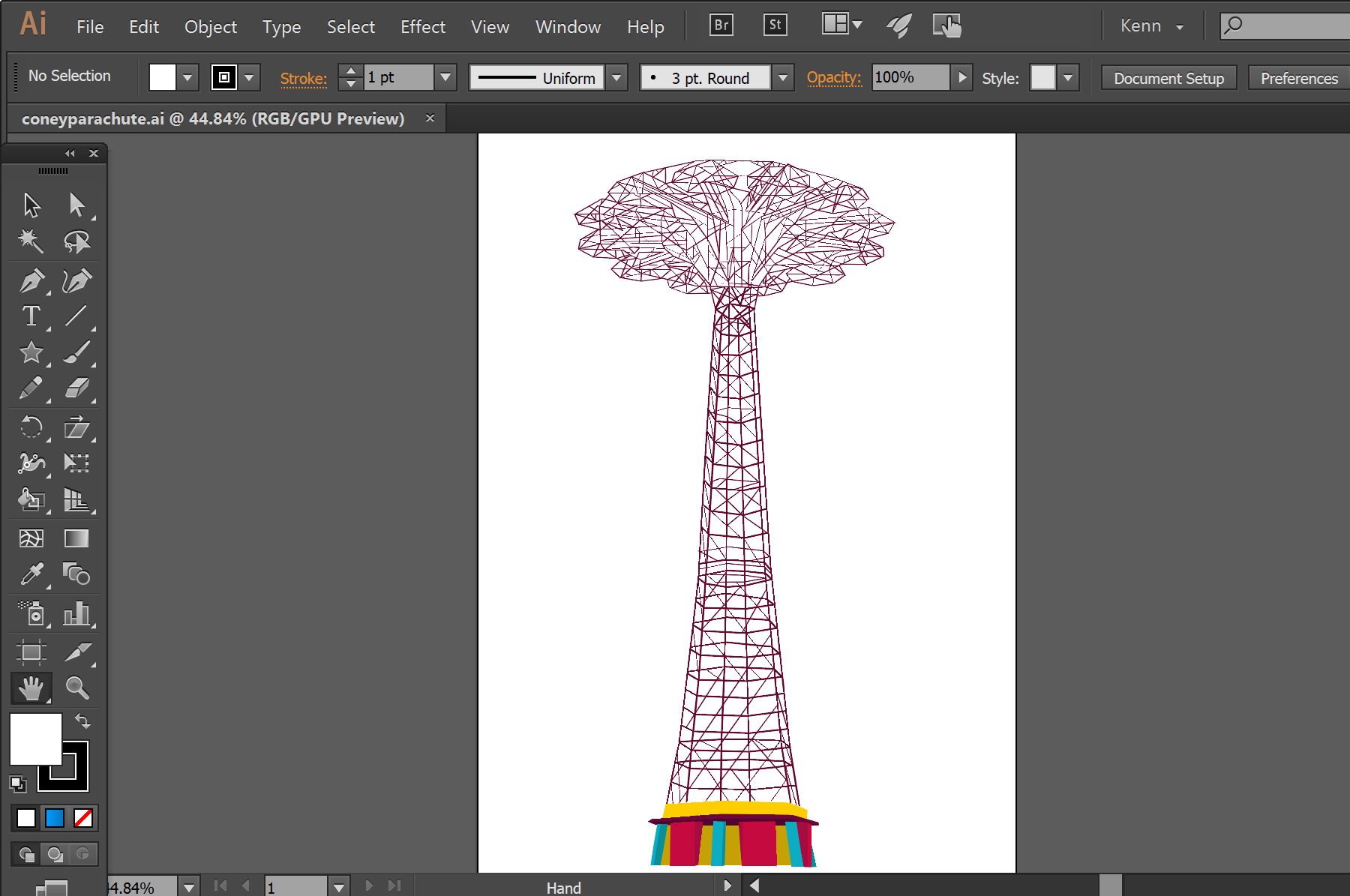This screenshot has height=896, width=1350.
Task: Select the Slice tool
Action: pos(76,652)
